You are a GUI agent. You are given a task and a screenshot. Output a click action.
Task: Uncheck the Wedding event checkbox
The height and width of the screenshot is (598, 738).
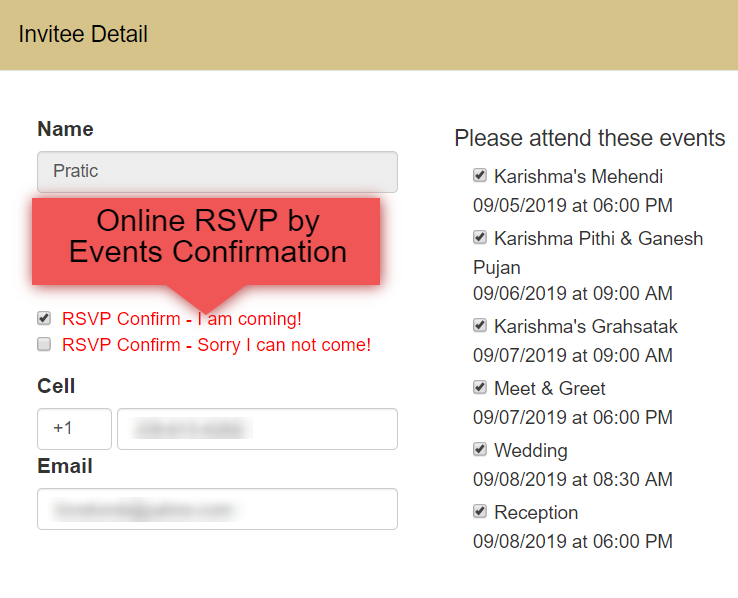pos(480,449)
